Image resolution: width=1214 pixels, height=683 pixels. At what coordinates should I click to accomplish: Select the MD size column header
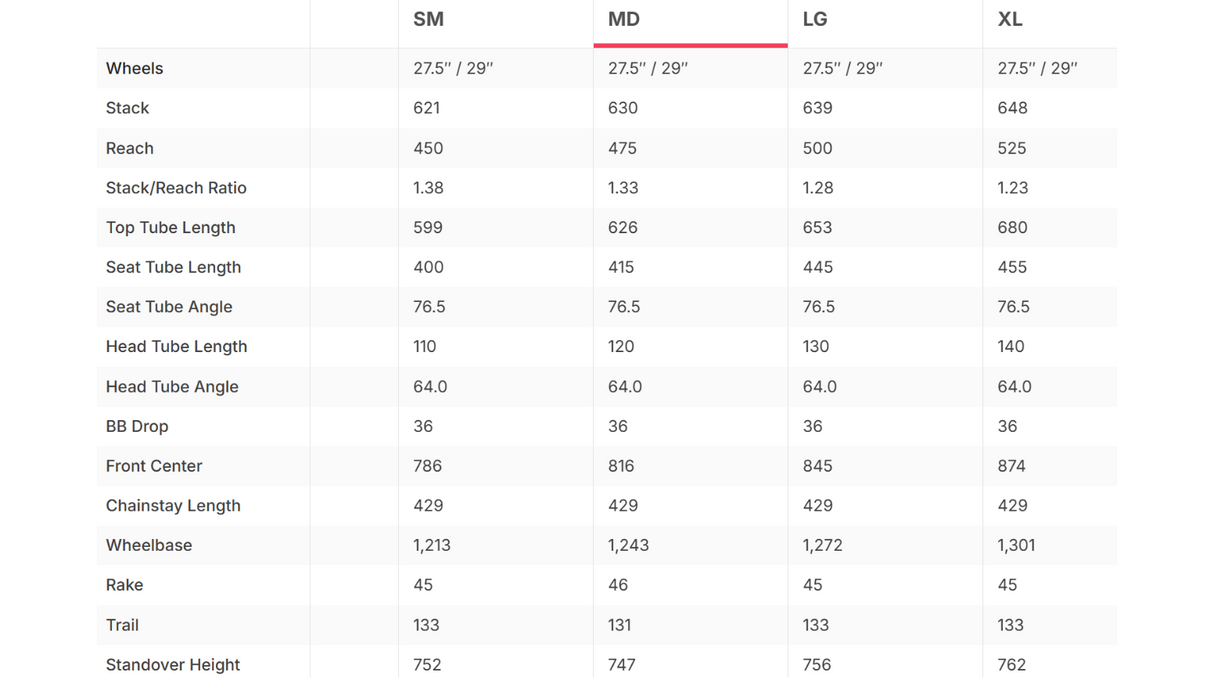click(624, 19)
